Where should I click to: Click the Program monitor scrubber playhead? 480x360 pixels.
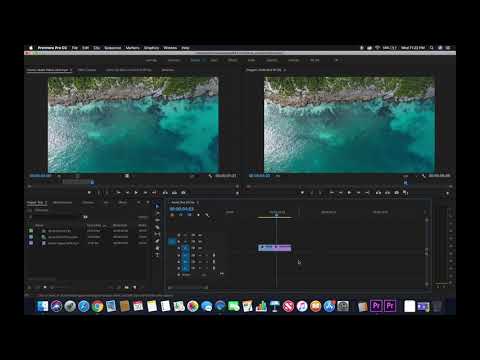[406, 183]
